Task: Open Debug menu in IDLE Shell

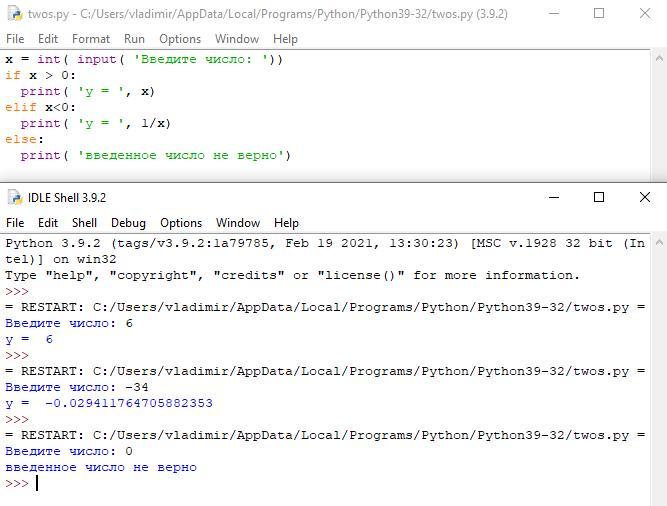Action: tap(128, 223)
